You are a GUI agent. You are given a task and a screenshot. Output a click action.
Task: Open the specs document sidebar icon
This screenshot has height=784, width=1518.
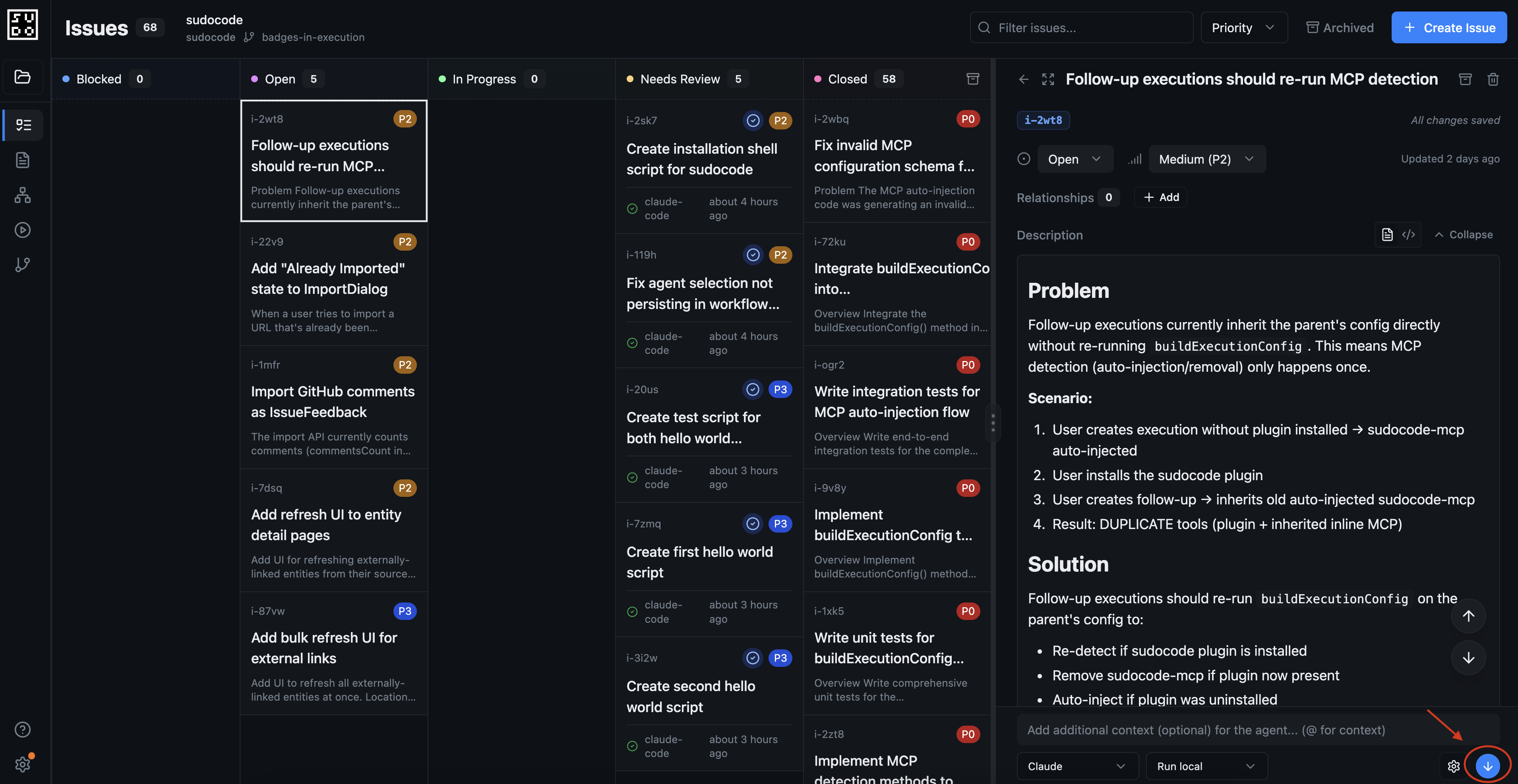22,160
